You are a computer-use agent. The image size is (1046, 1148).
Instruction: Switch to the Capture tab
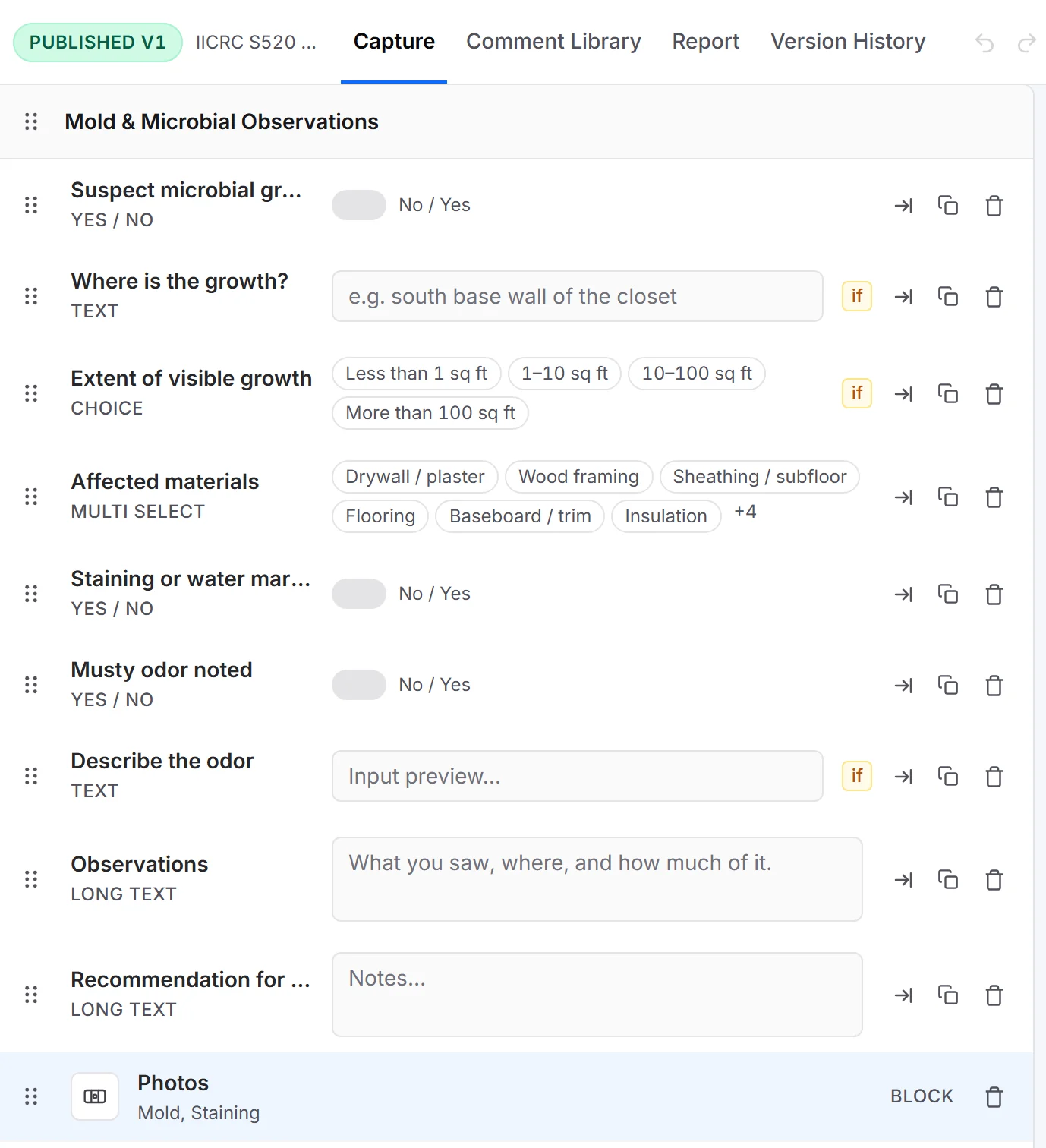tap(394, 42)
